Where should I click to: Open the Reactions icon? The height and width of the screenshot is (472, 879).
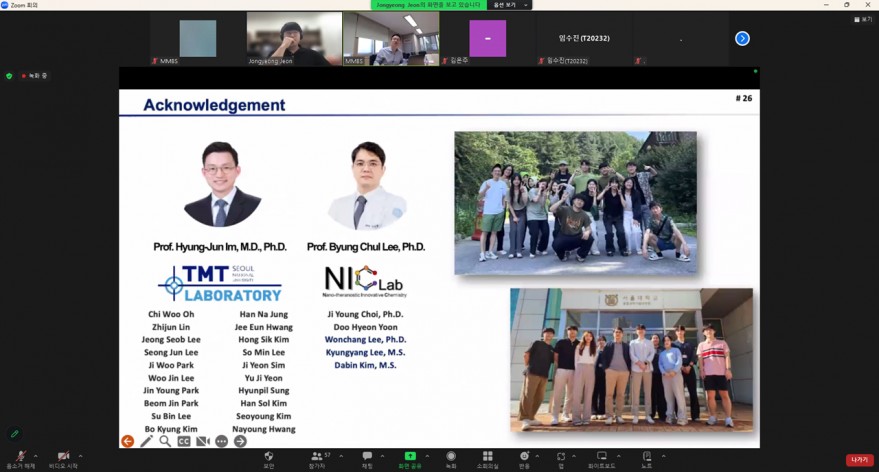(524, 456)
